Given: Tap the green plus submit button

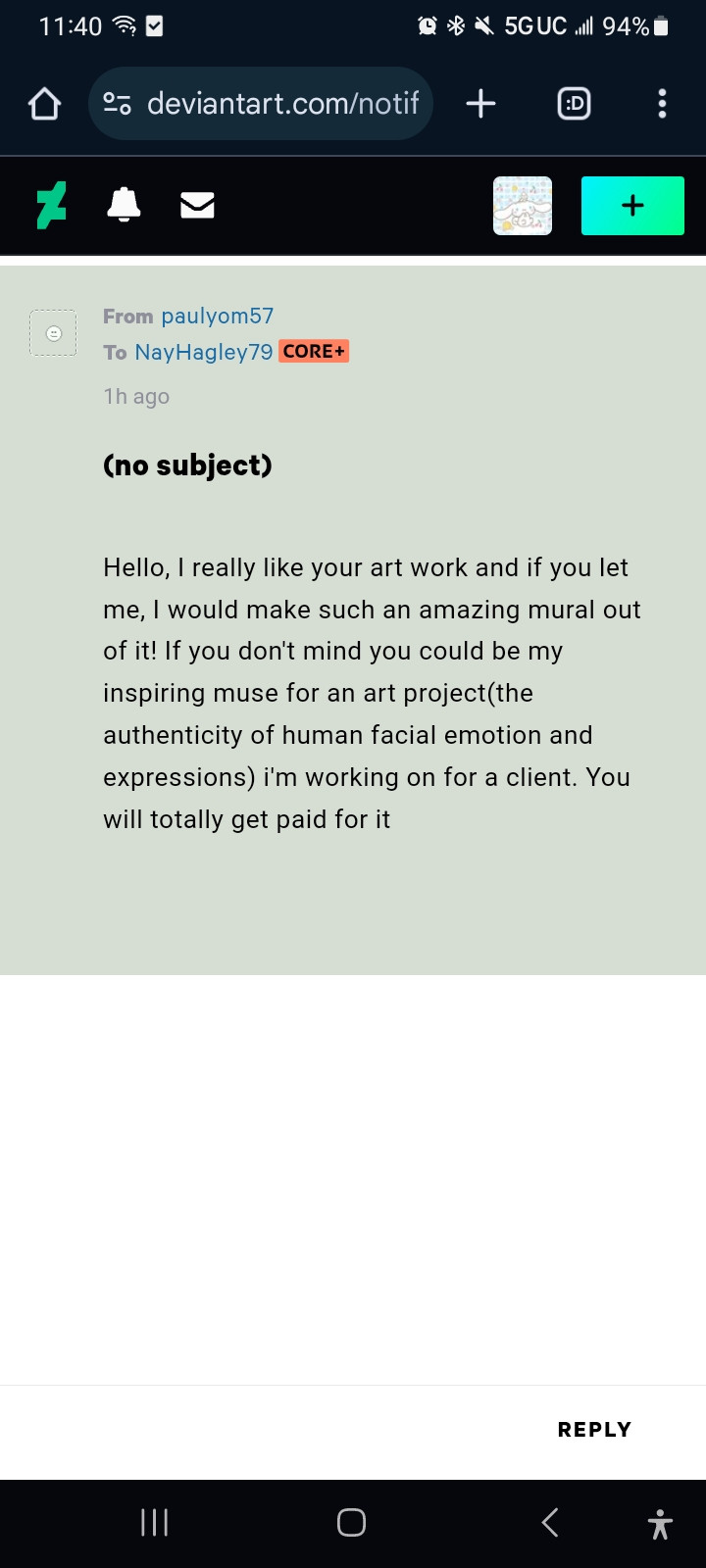Looking at the screenshot, I should 632,206.
